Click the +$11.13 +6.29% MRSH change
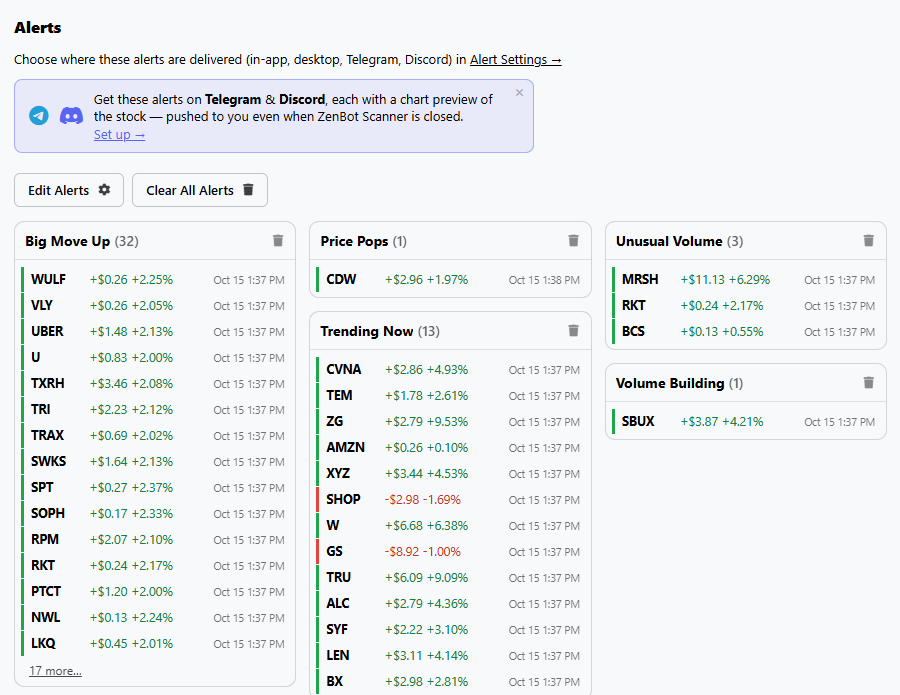The height and width of the screenshot is (695, 900). (x=725, y=279)
